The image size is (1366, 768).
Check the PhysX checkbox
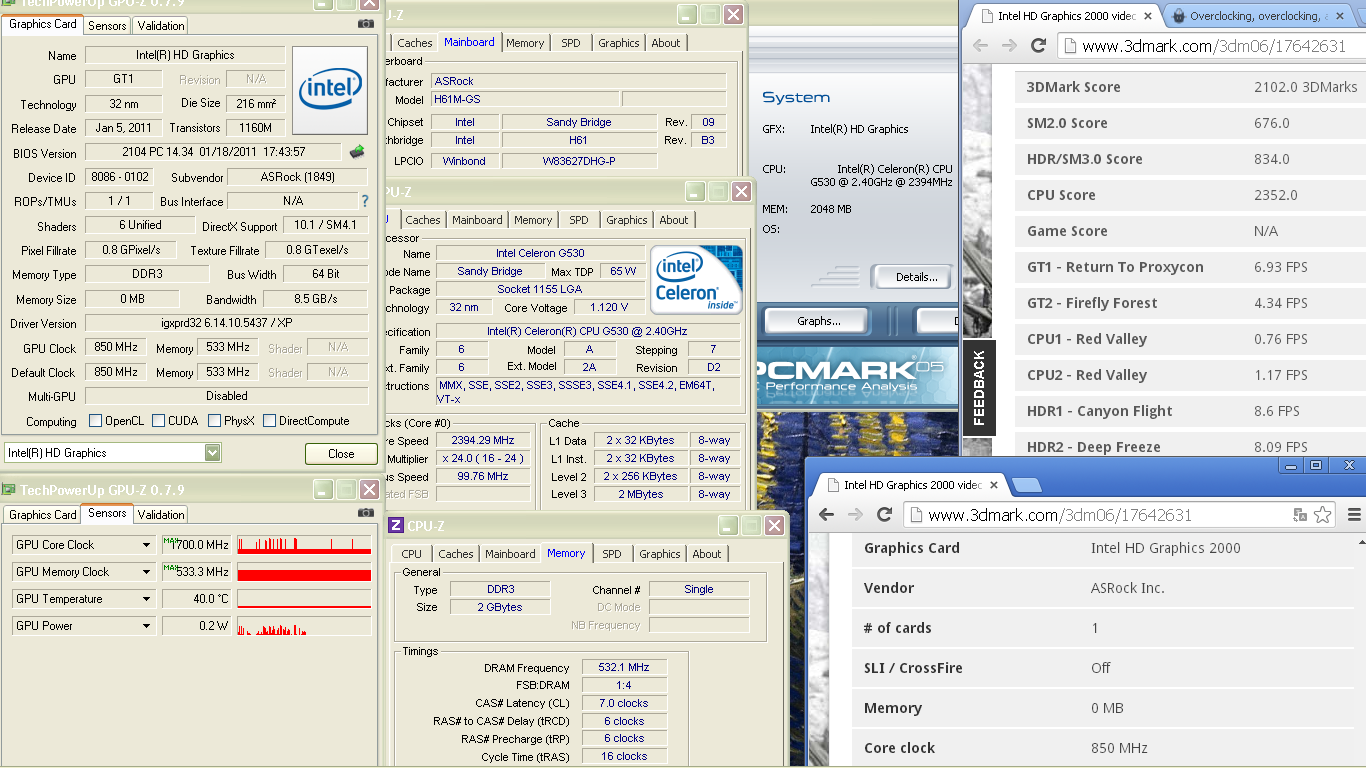(214, 421)
